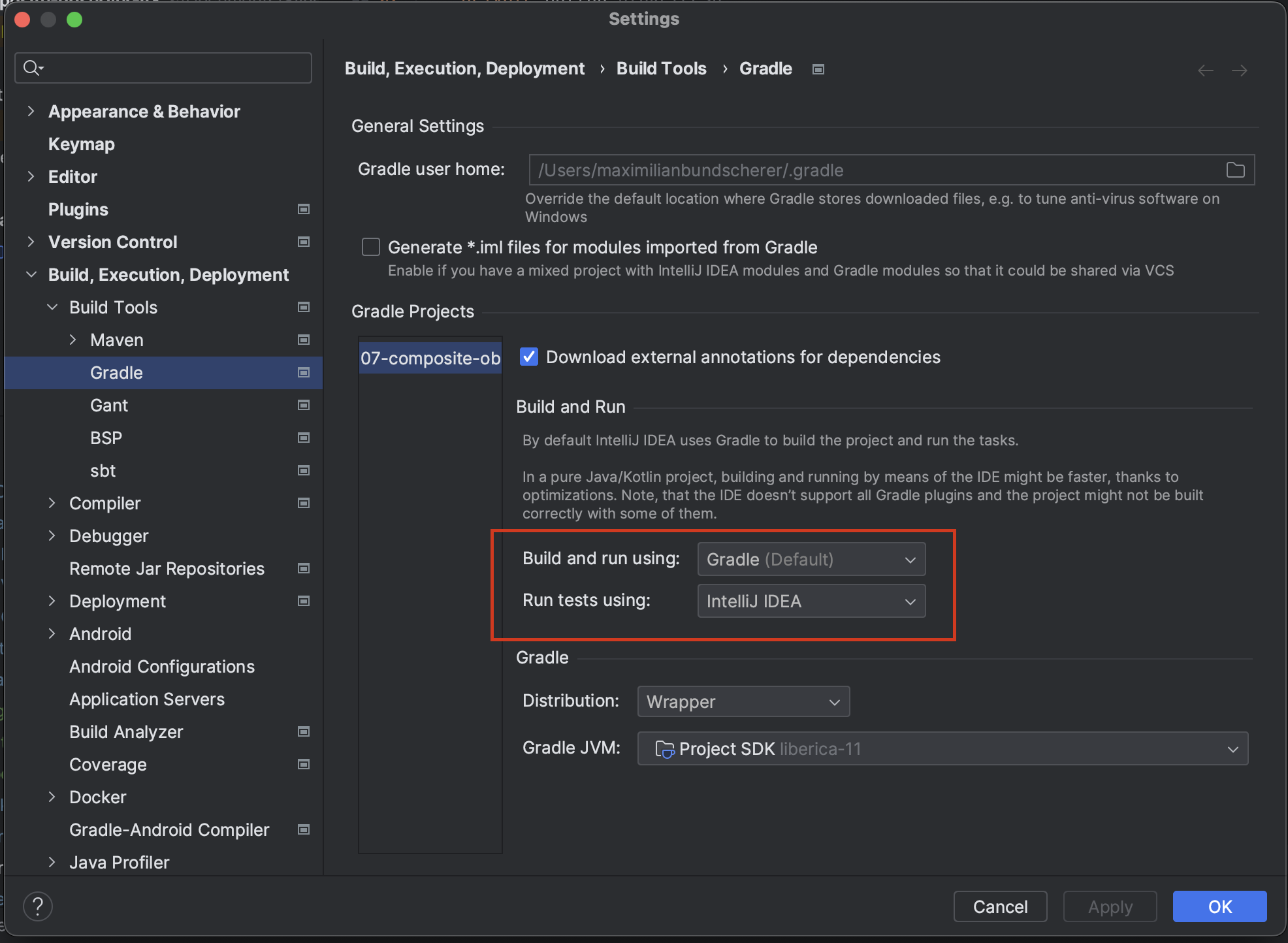Click the project-level settings icon beside the Gradle breadcrumb
The image size is (1288, 943).
[x=818, y=69]
